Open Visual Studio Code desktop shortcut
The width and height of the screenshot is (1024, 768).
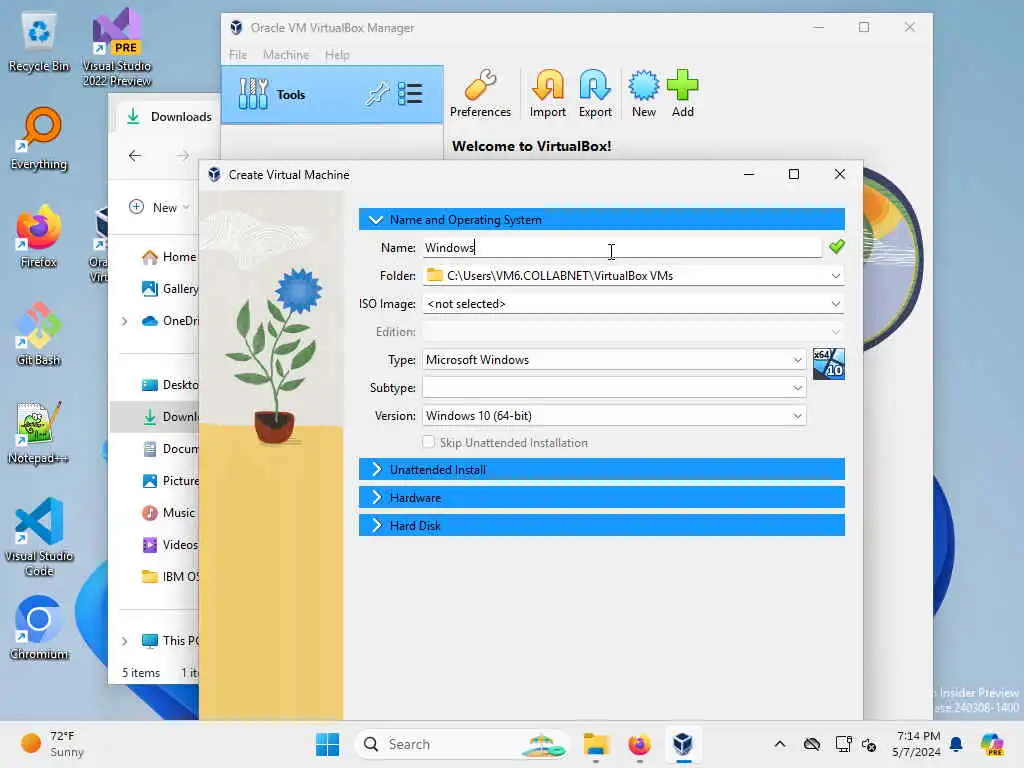[x=39, y=537]
